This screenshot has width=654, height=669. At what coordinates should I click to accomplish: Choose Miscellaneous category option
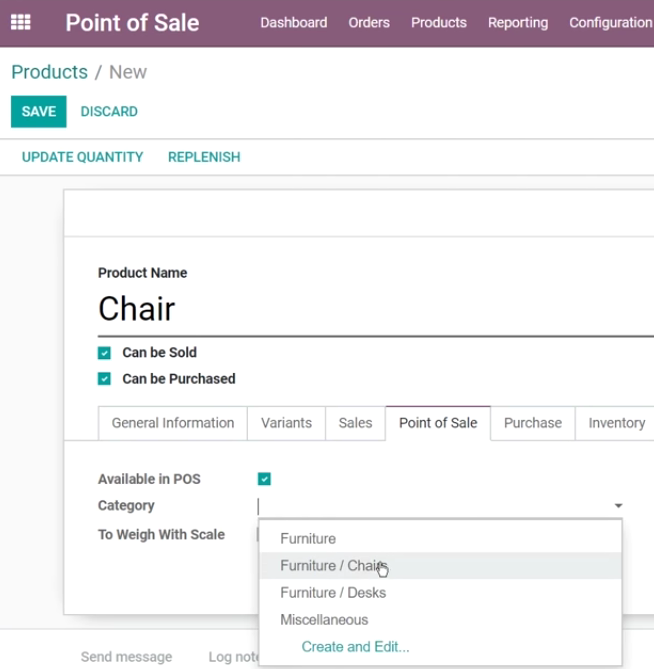point(440,620)
